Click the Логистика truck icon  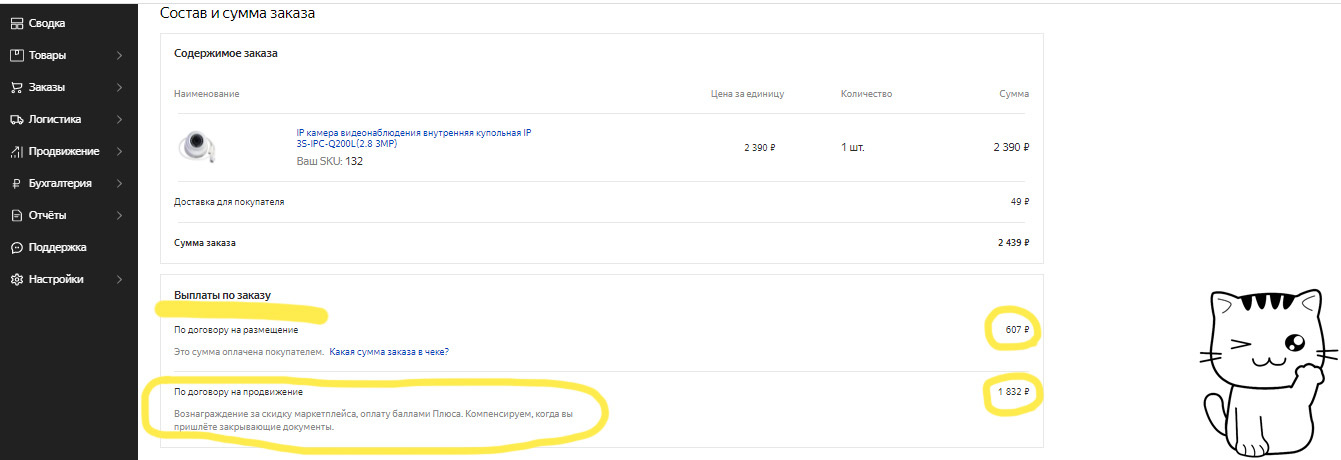pos(17,119)
